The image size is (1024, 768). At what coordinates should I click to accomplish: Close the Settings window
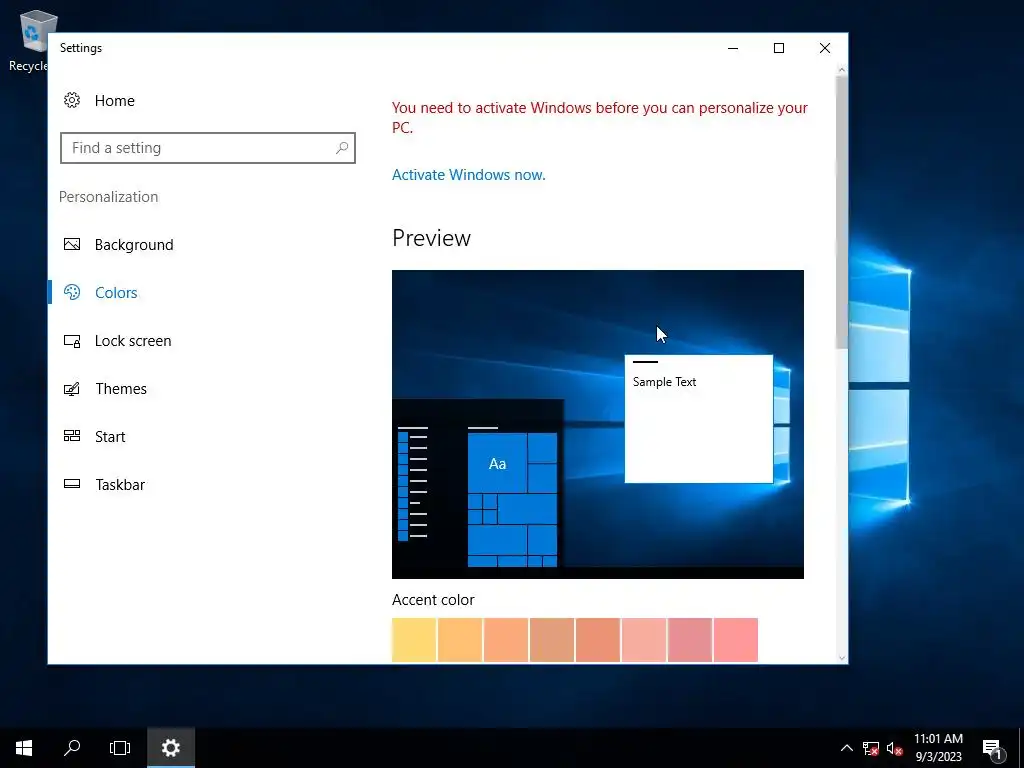[825, 48]
